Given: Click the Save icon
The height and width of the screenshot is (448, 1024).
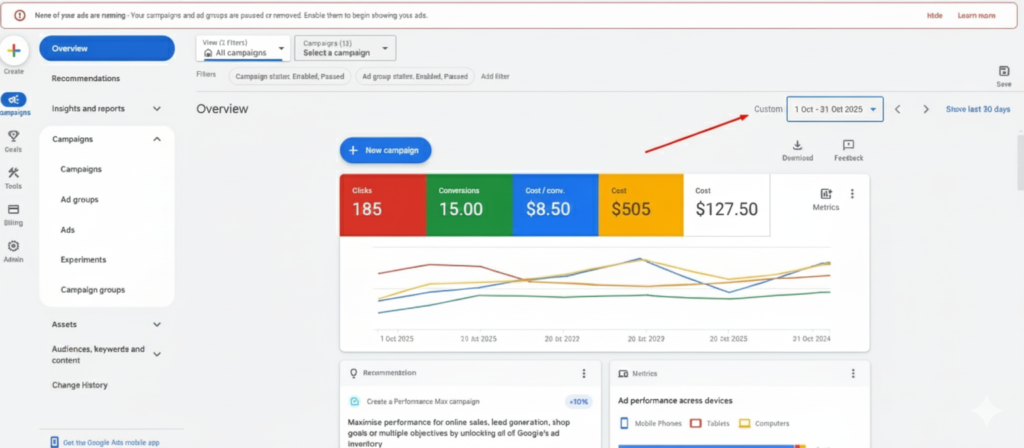Looking at the screenshot, I should tap(1003, 71).
